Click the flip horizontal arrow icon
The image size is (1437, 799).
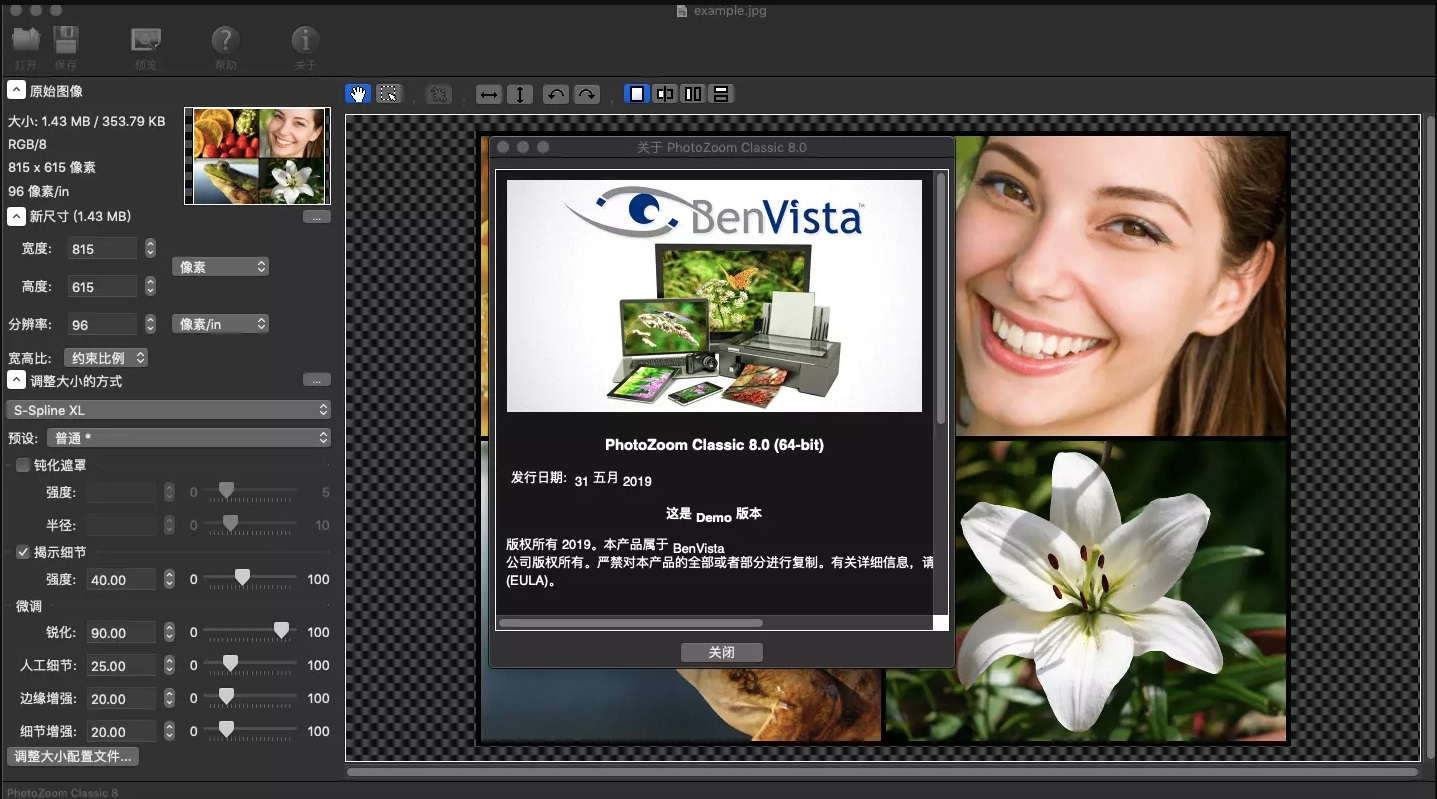488,93
